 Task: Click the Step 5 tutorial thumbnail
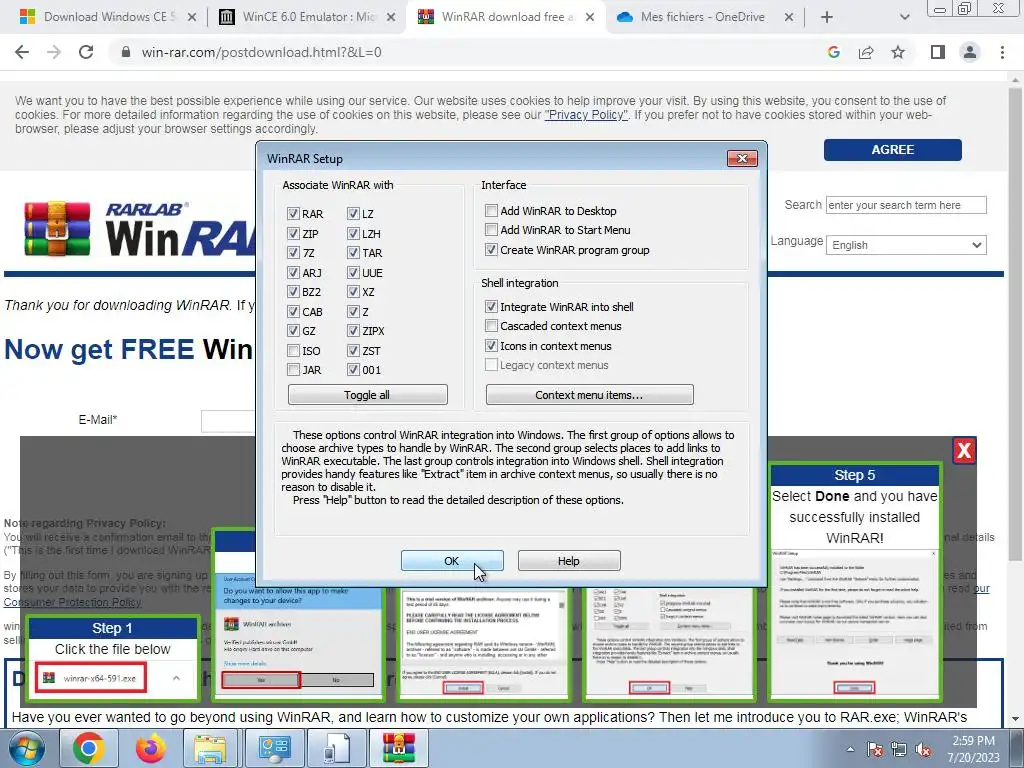pyautogui.click(x=855, y=582)
